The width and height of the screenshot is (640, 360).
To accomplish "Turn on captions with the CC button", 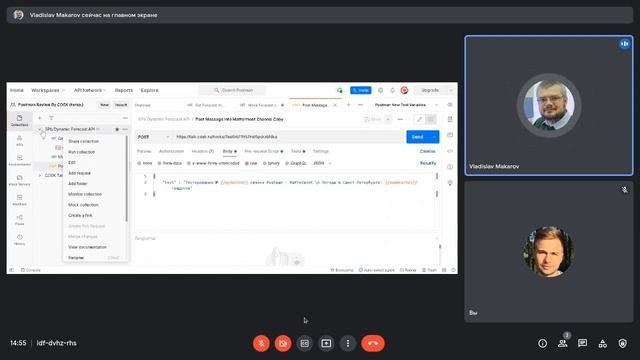I will coord(304,343).
